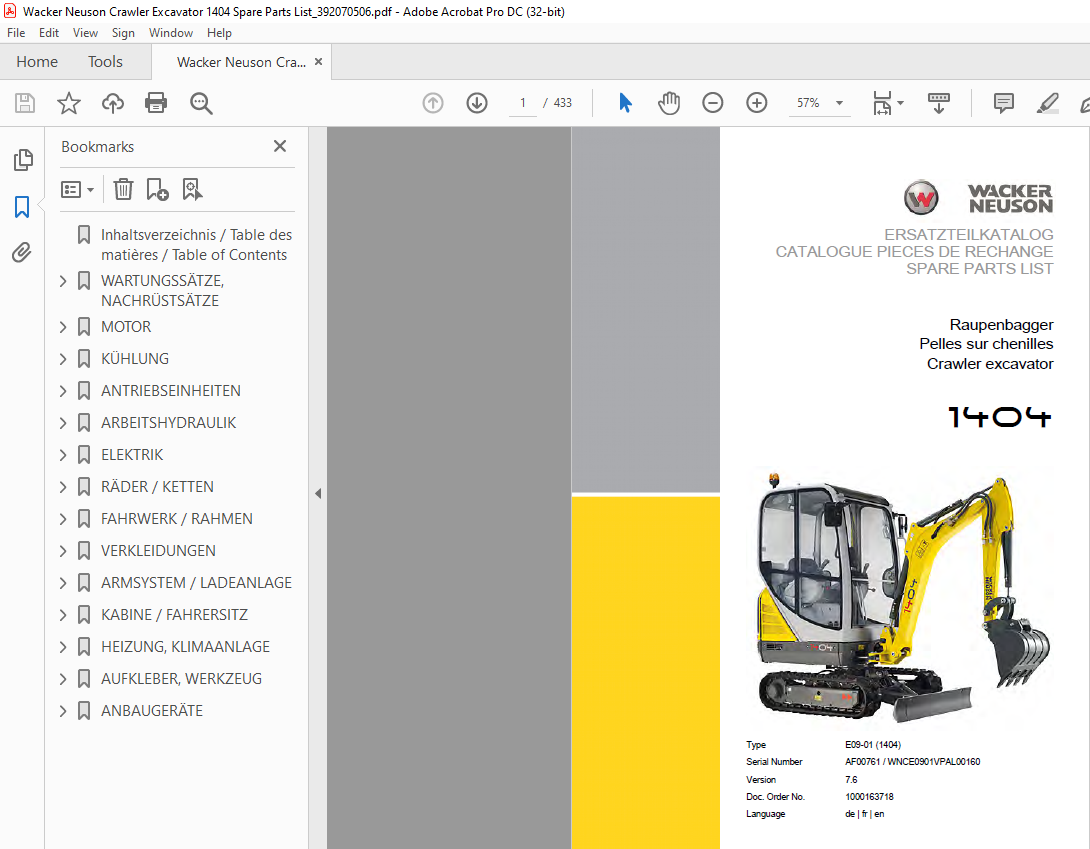Open the Sign menu
Viewport: 1090px width, 849px height.
(x=123, y=33)
